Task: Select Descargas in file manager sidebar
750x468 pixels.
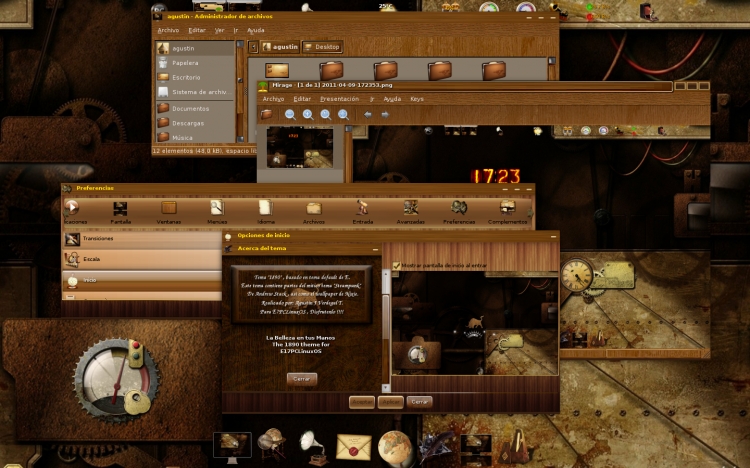Action: click(195, 123)
